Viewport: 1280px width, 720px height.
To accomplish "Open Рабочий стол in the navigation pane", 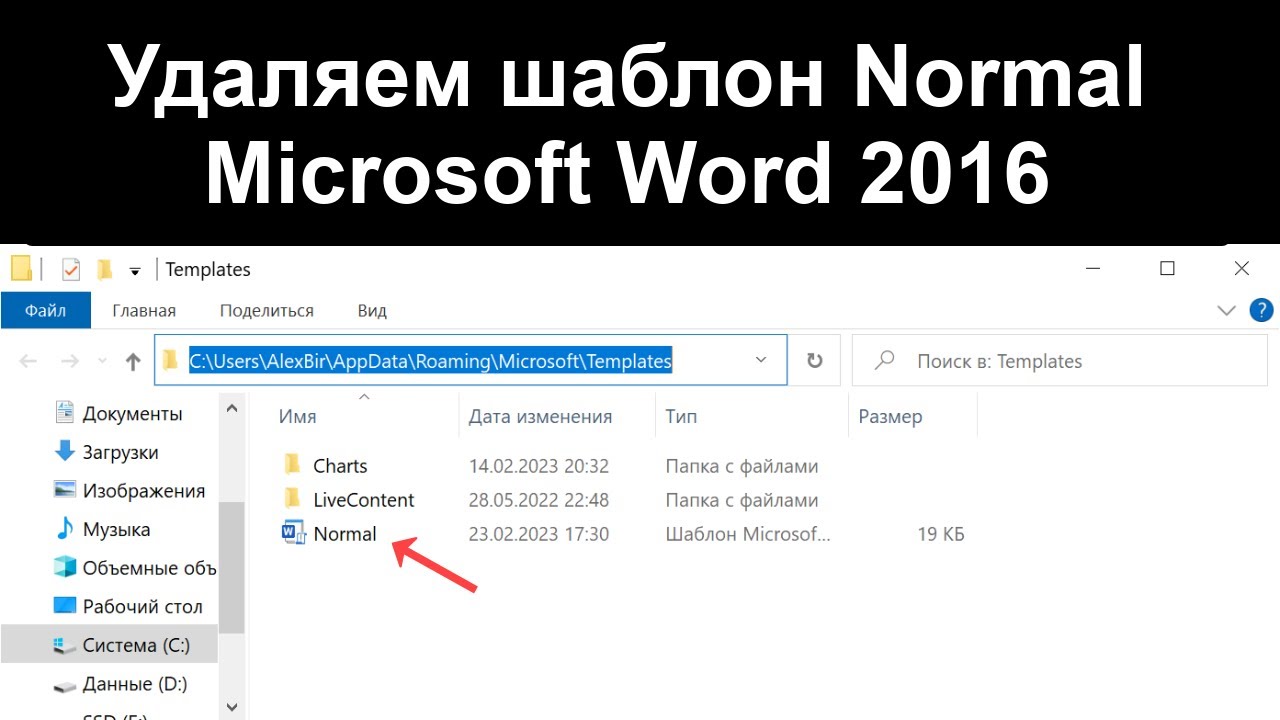I will click(x=142, y=607).
